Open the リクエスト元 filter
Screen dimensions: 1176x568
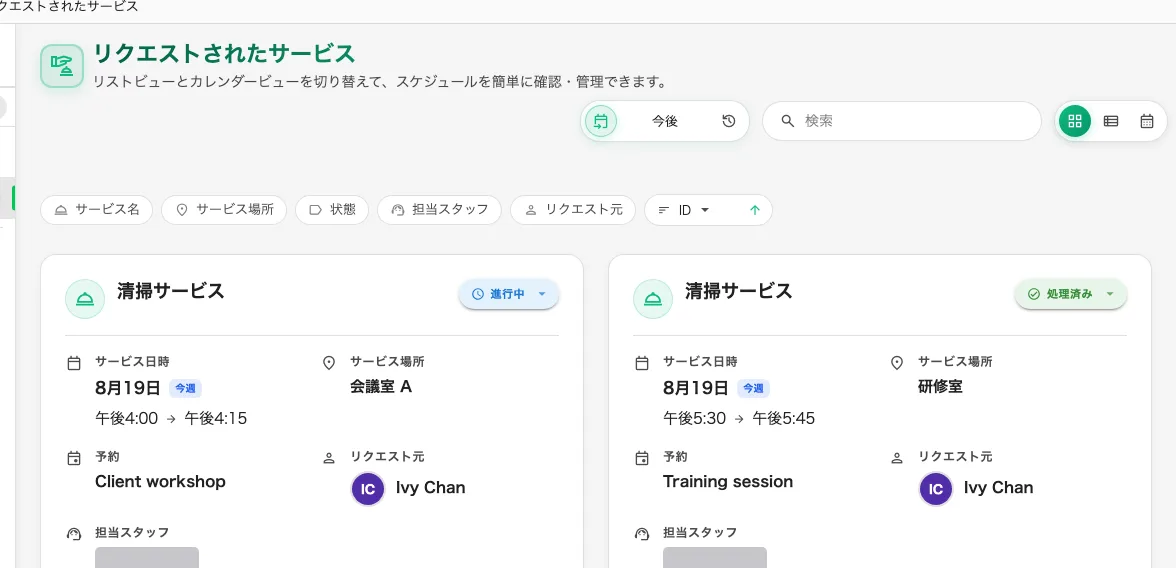pos(573,210)
